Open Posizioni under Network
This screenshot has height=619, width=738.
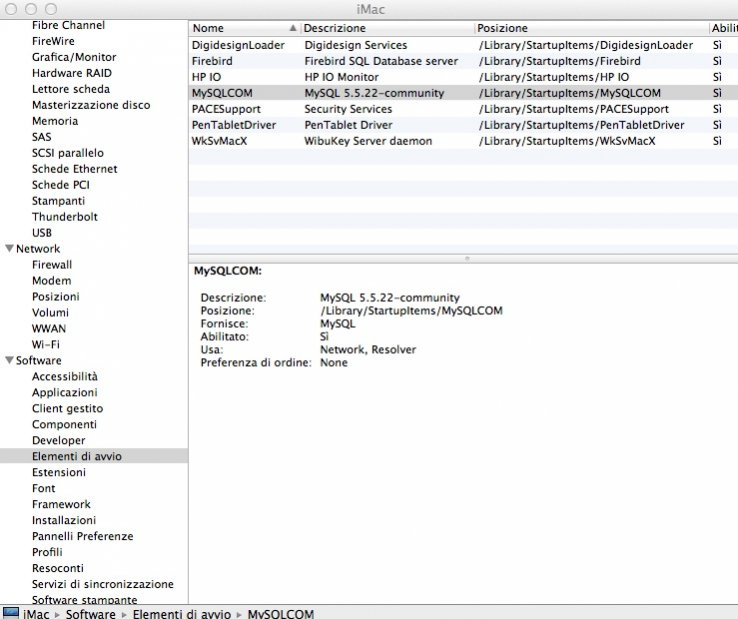pyautogui.click(x=56, y=297)
